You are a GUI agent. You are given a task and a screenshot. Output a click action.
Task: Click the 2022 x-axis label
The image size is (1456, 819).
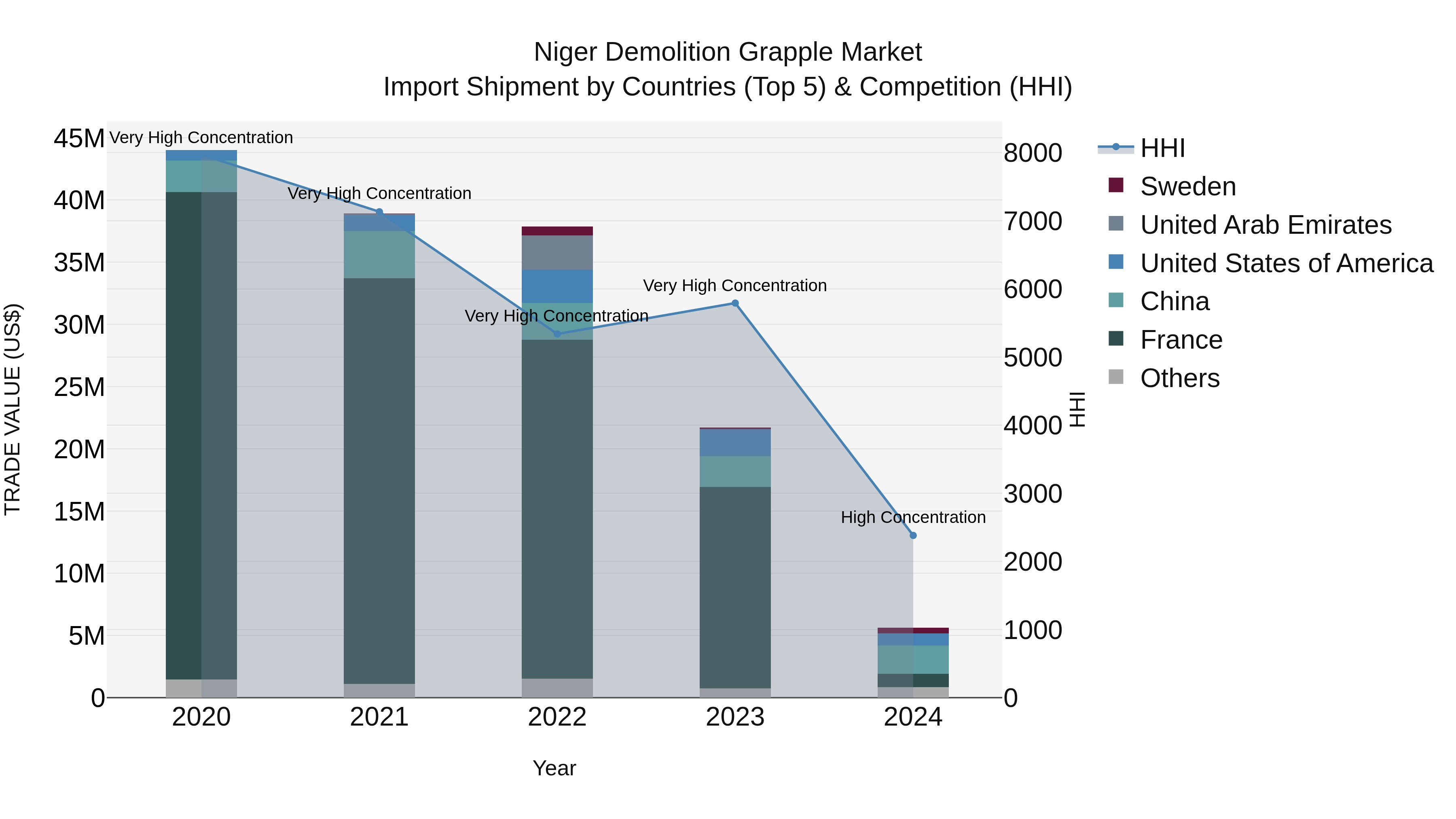(x=557, y=717)
